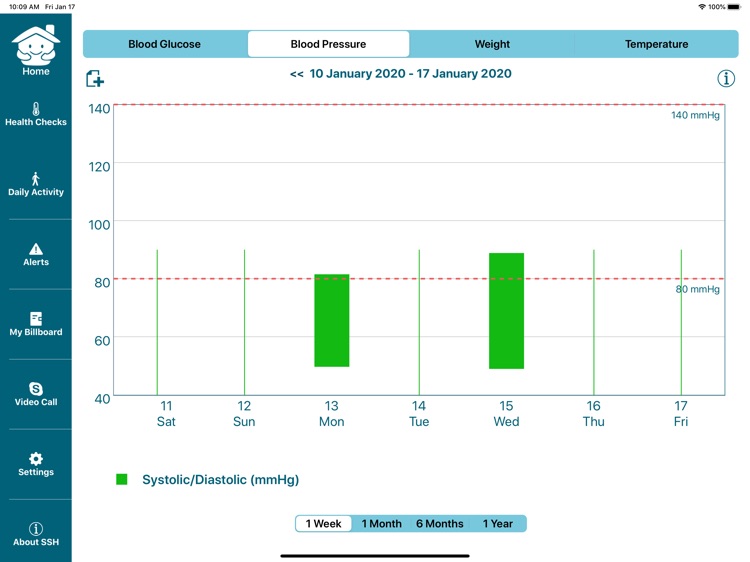750x562 pixels.
Task: Tap the Monday 13 green bar
Action: click(x=331, y=320)
